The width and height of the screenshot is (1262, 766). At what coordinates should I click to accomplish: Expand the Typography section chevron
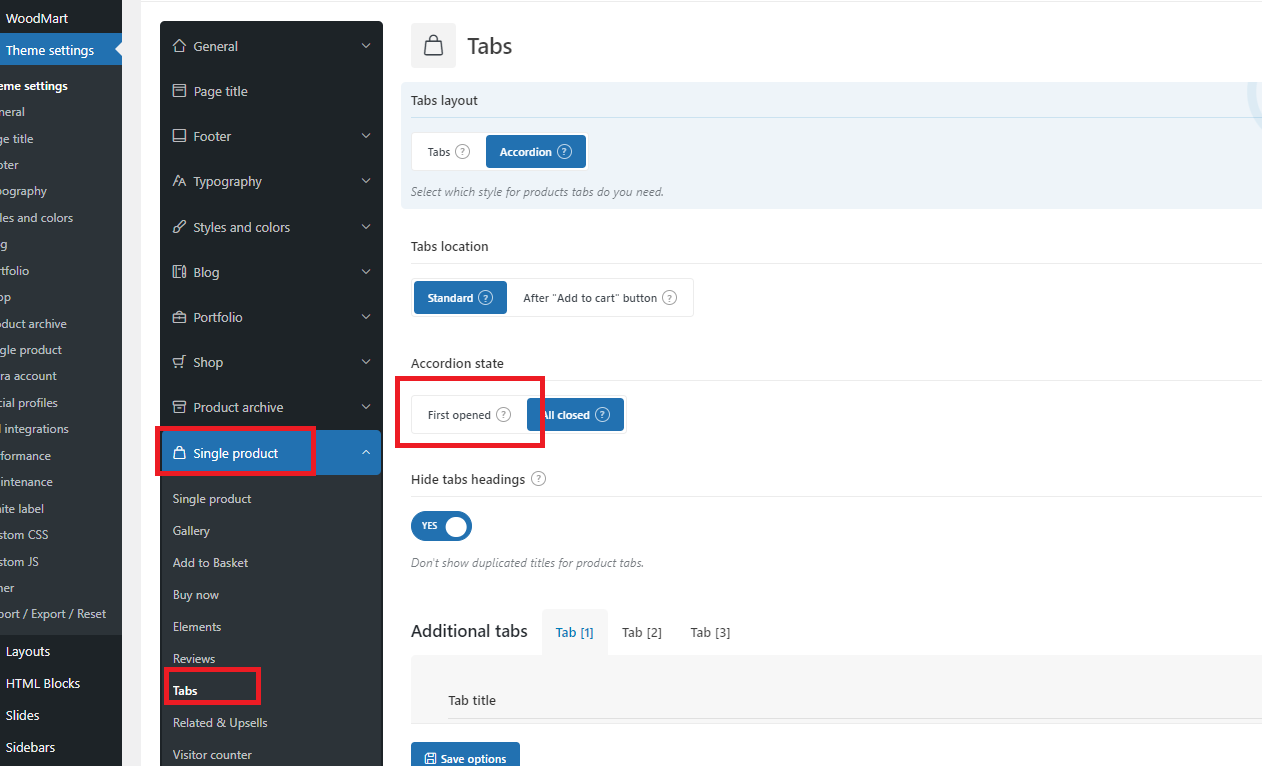(366, 181)
